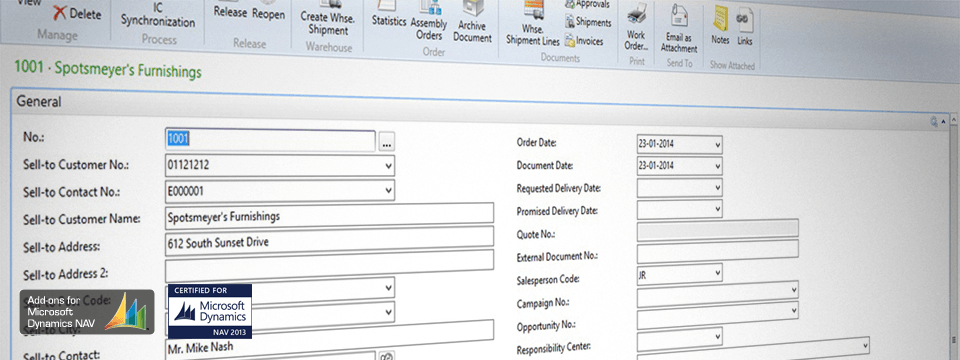The image size is (960, 360).
Task: Click the page title 1001 · Spotsmeyer's Furnishings
Action: tap(108, 69)
